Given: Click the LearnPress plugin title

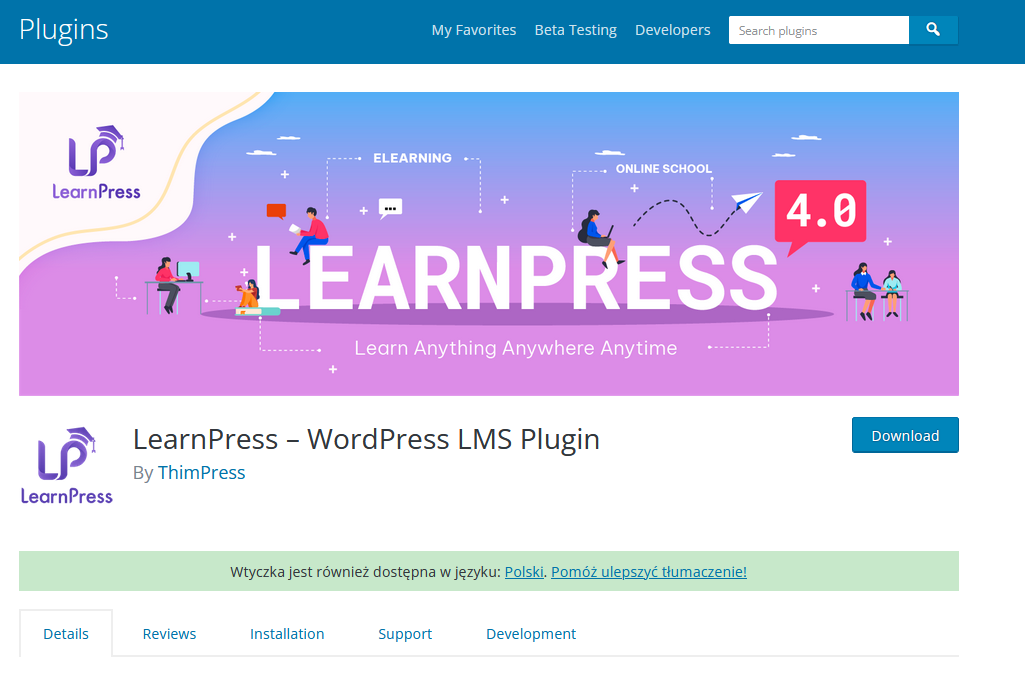Looking at the screenshot, I should tap(366, 438).
